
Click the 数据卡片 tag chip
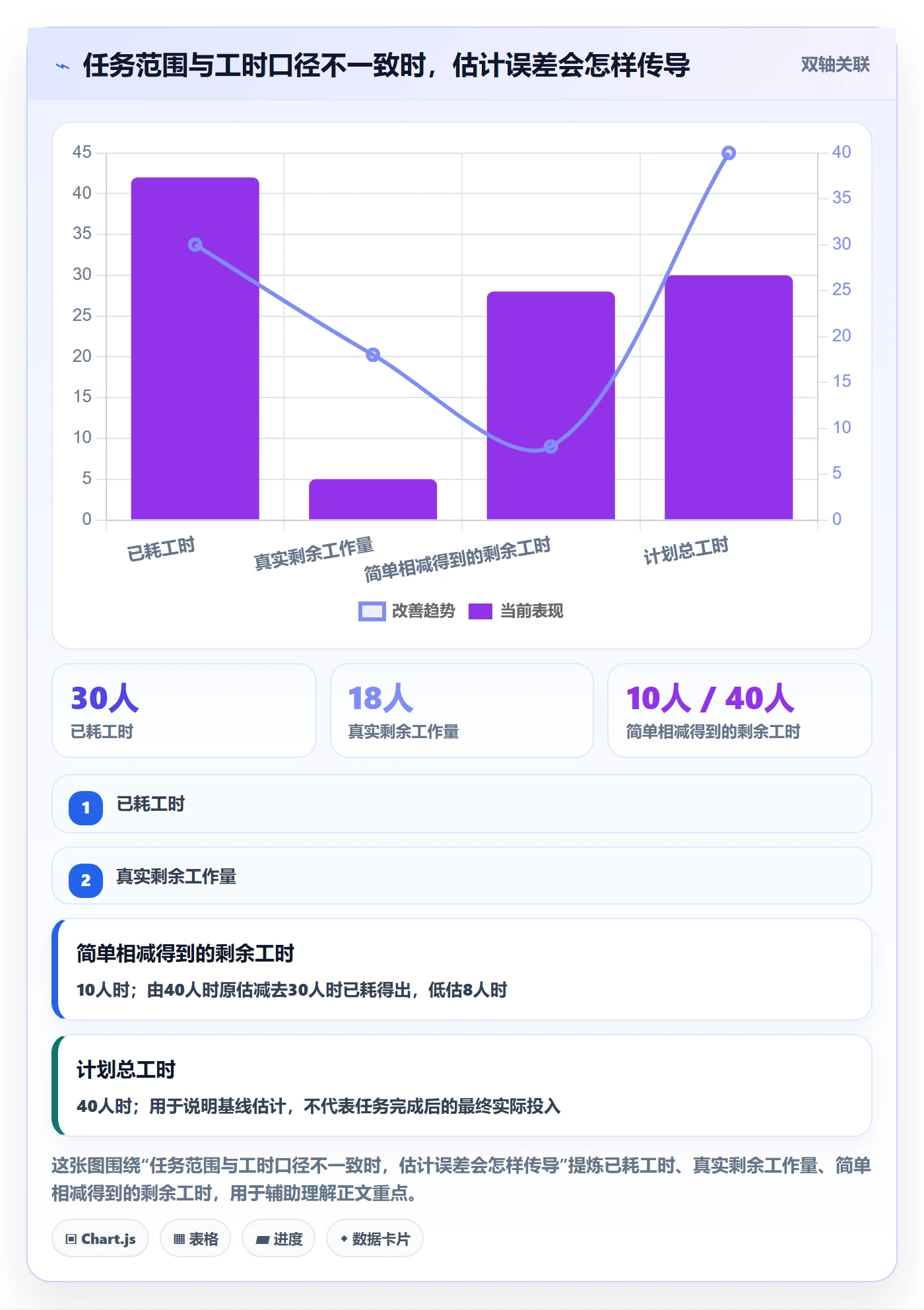click(375, 1239)
